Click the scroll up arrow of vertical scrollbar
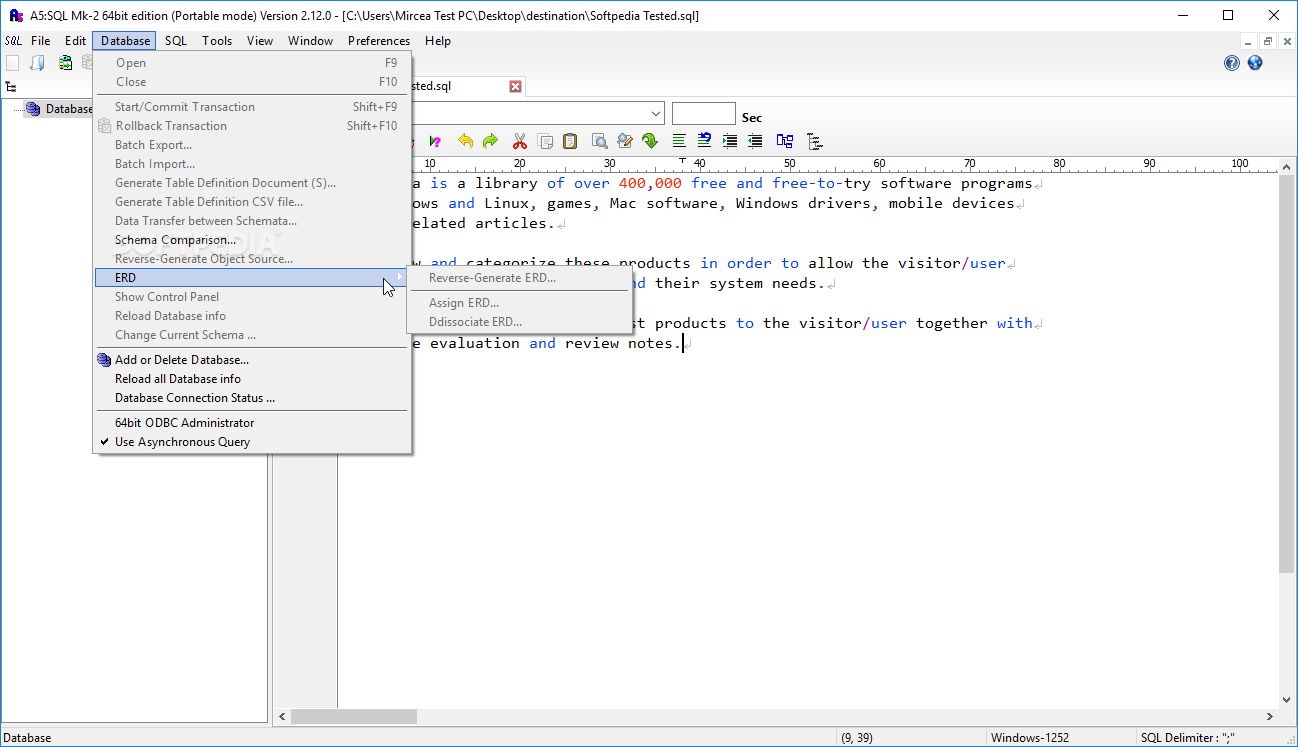 [1288, 166]
